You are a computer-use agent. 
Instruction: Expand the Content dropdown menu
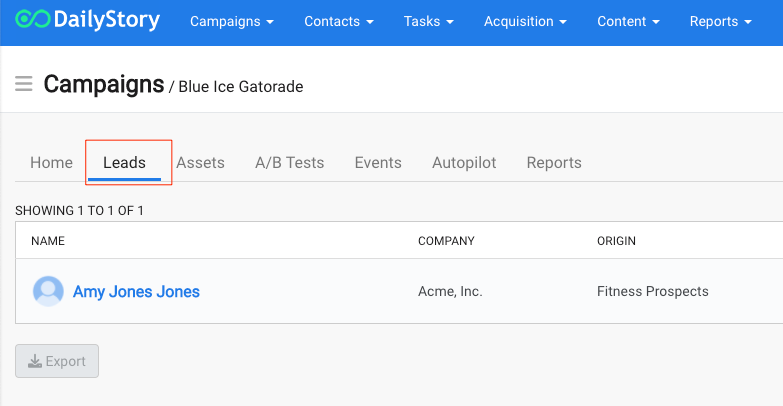click(x=628, y=21)
